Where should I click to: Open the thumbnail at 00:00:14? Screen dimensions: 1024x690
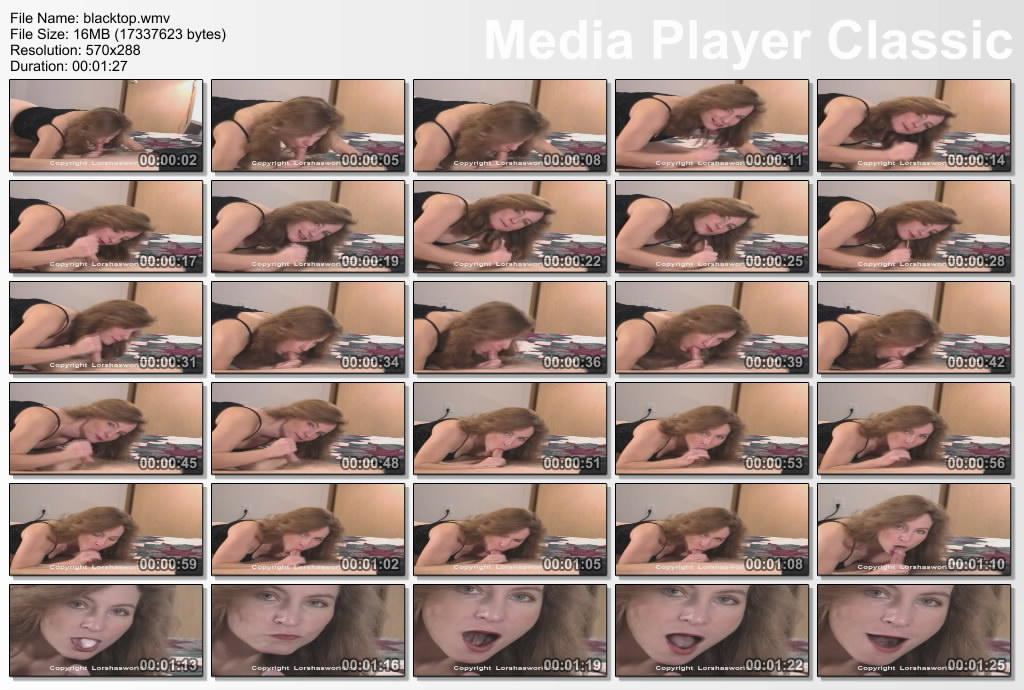[x=914, y=126]
